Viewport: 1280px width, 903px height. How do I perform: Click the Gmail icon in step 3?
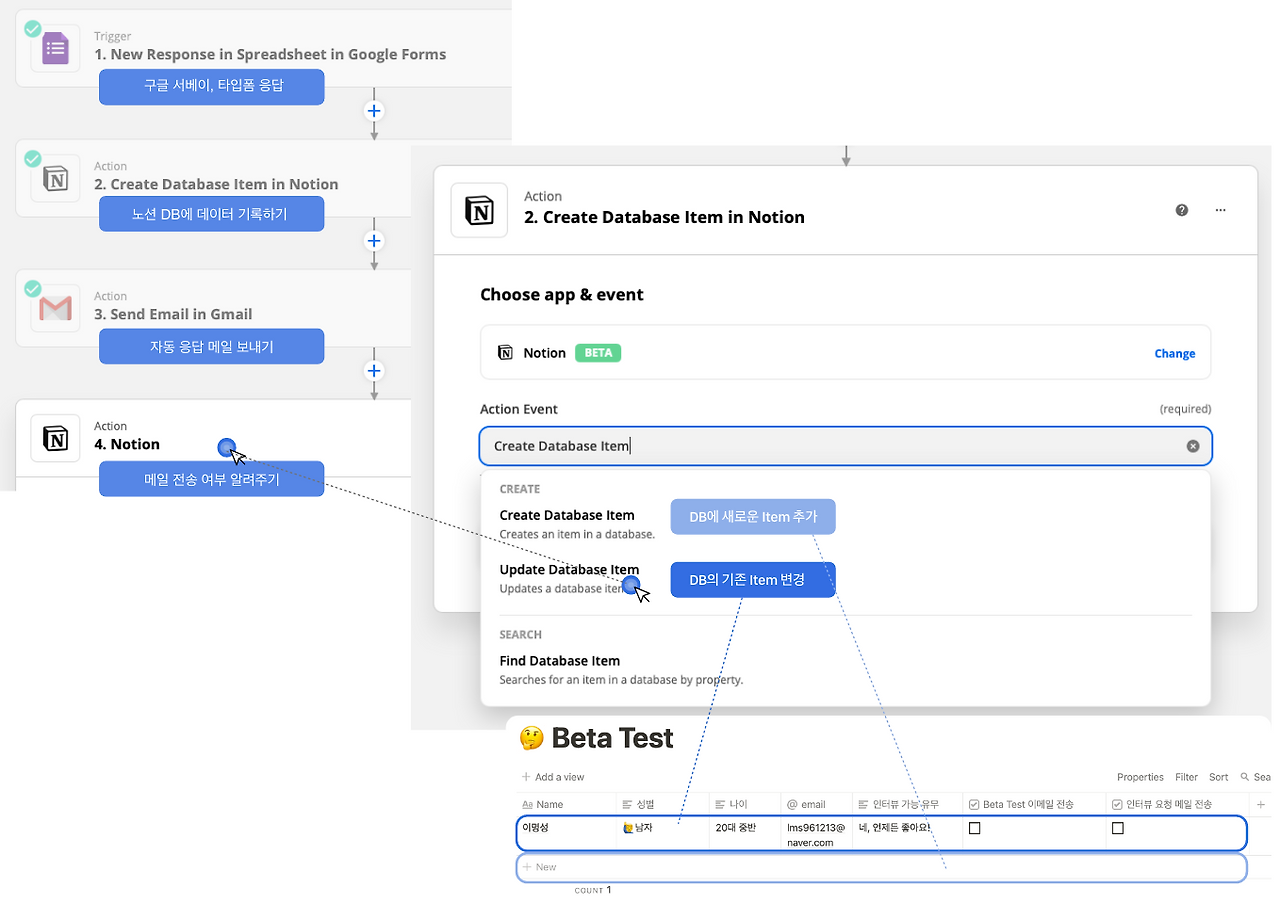(x=55, y=309)
